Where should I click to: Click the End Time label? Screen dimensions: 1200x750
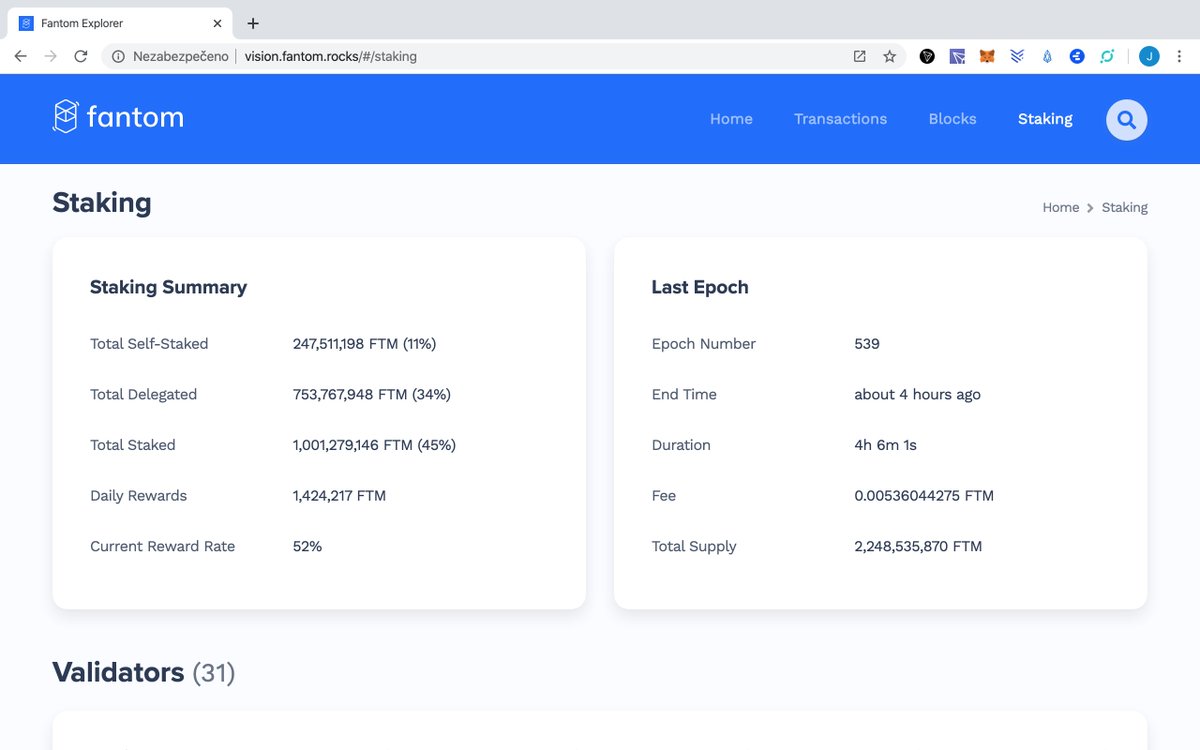[684, 394]
